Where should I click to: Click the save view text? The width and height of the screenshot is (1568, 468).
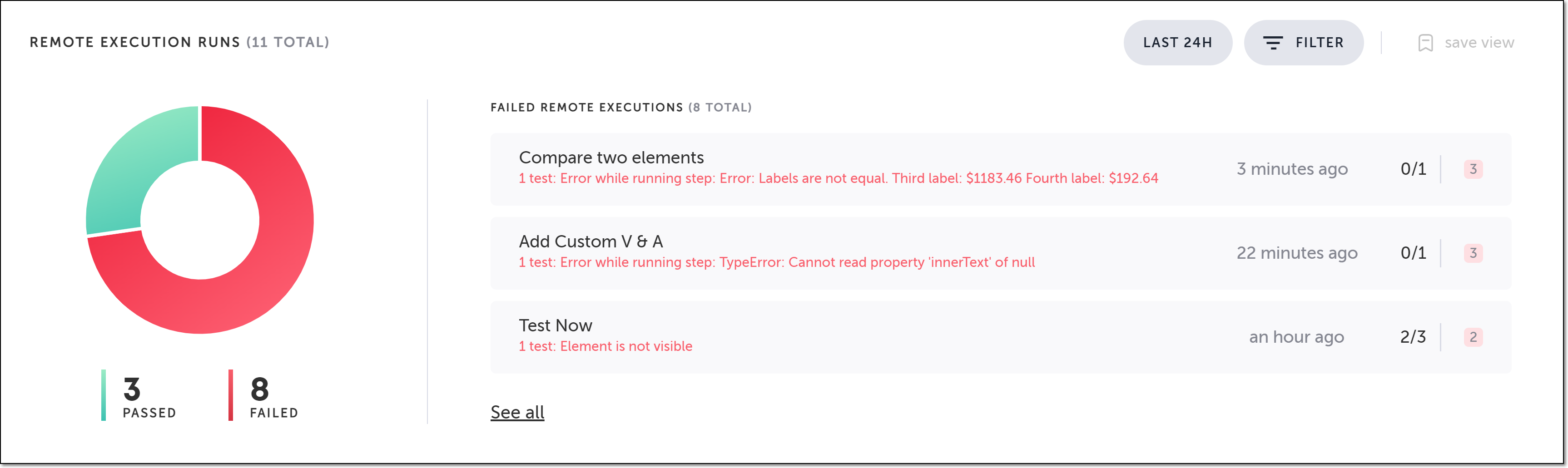[x=1479, y=43]
